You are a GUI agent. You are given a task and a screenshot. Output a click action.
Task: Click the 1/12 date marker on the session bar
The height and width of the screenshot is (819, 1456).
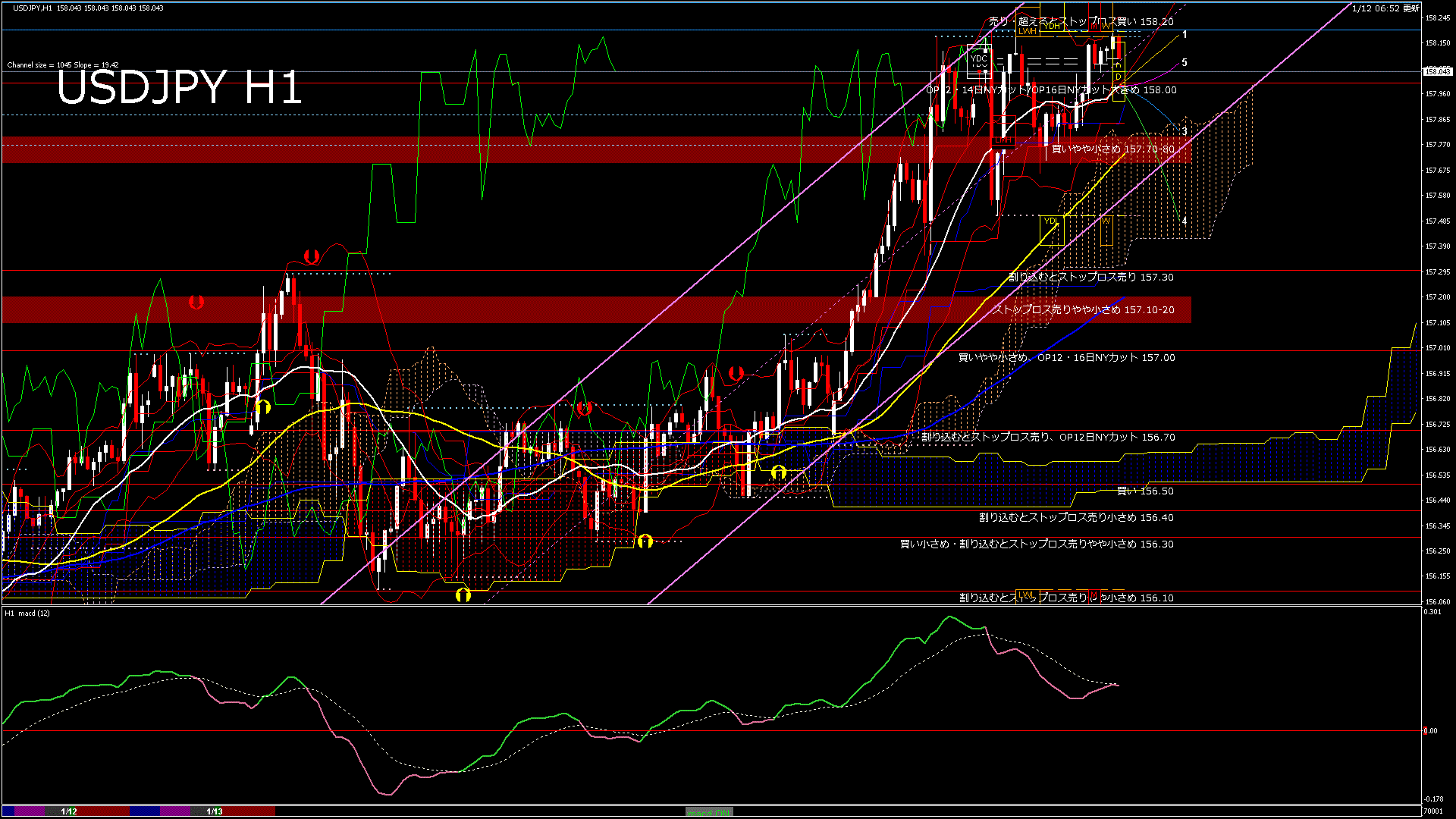(x=69, y=811)
